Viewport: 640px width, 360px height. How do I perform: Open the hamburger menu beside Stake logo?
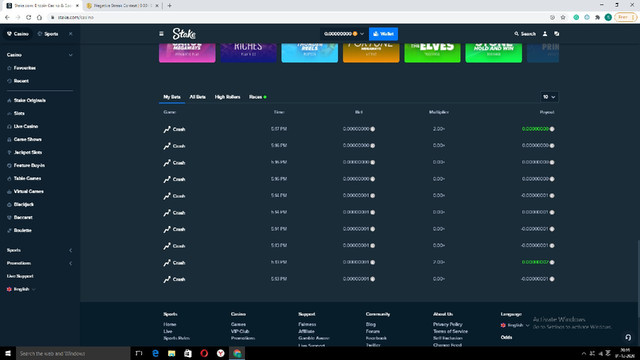161,34
